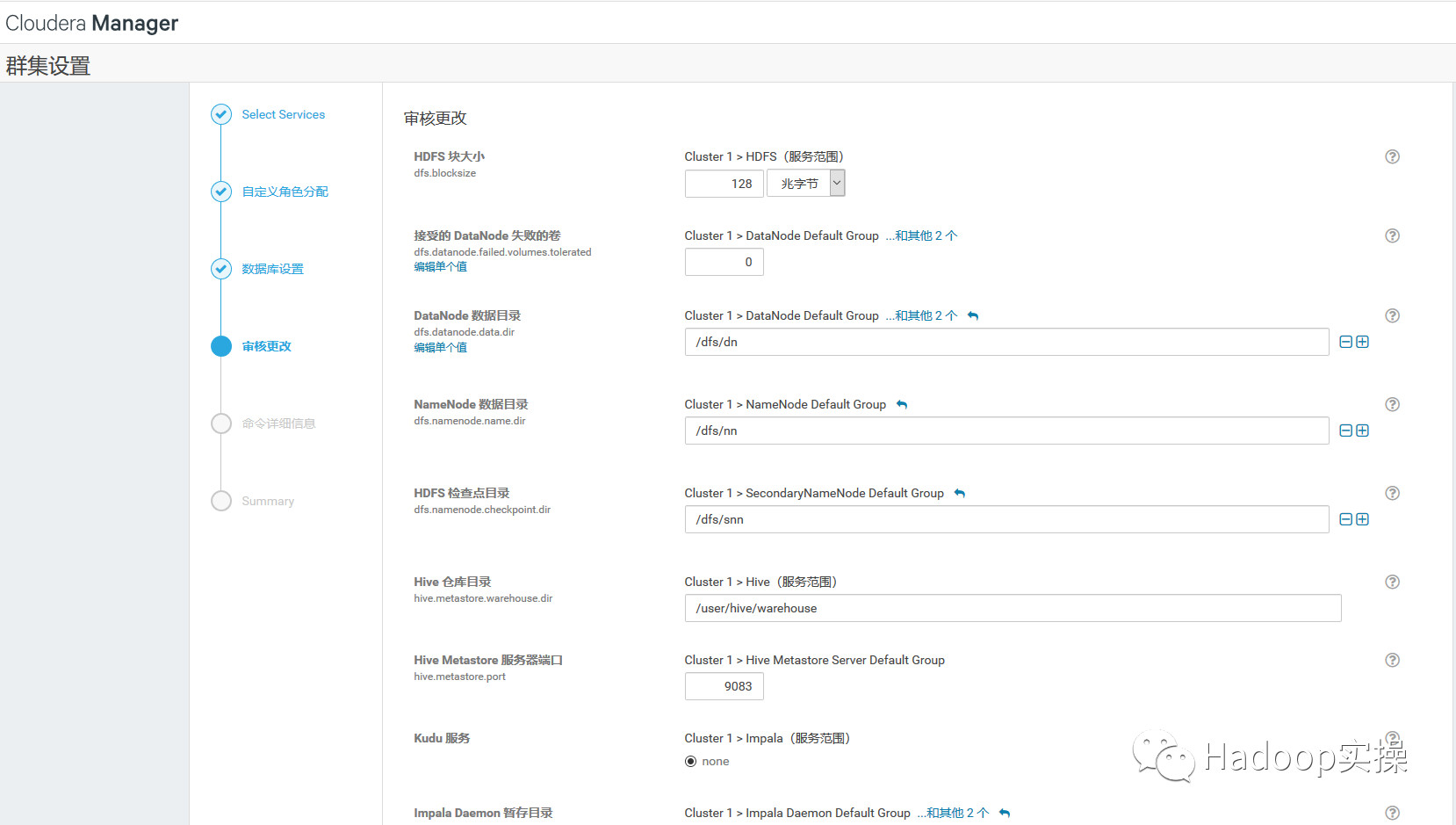This screenshot has width=1456, height=825.
Task: Open ...和其他 2 个 link for DataNode data directory
Action: click(921, 315)
